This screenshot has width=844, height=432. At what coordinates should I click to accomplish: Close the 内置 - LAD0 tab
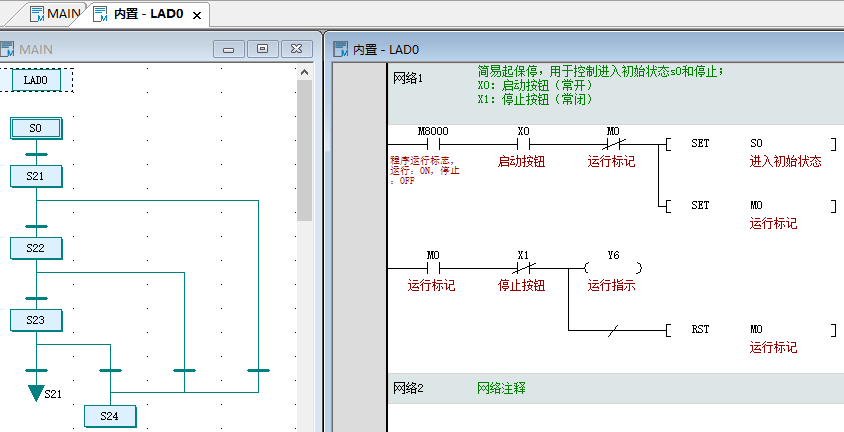click(x=197, y=16)
